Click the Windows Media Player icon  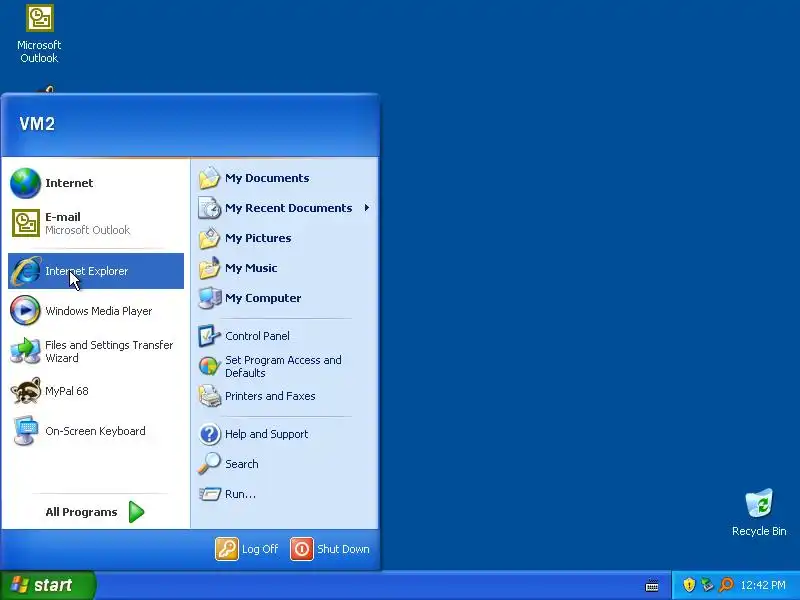coord(25,310)
